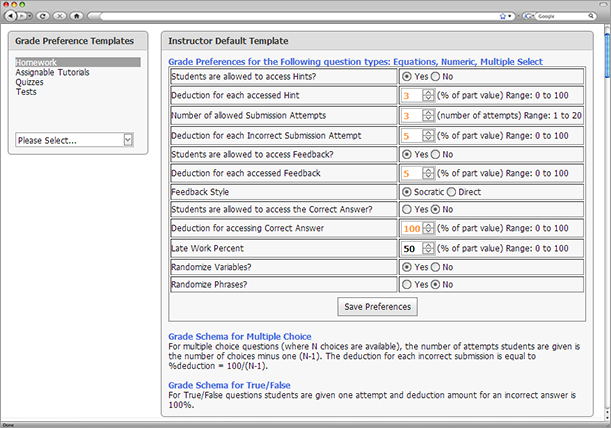Adjust the Deduction for each accessed Hint stepper
The image size is (611, 428).
[428, 95]
